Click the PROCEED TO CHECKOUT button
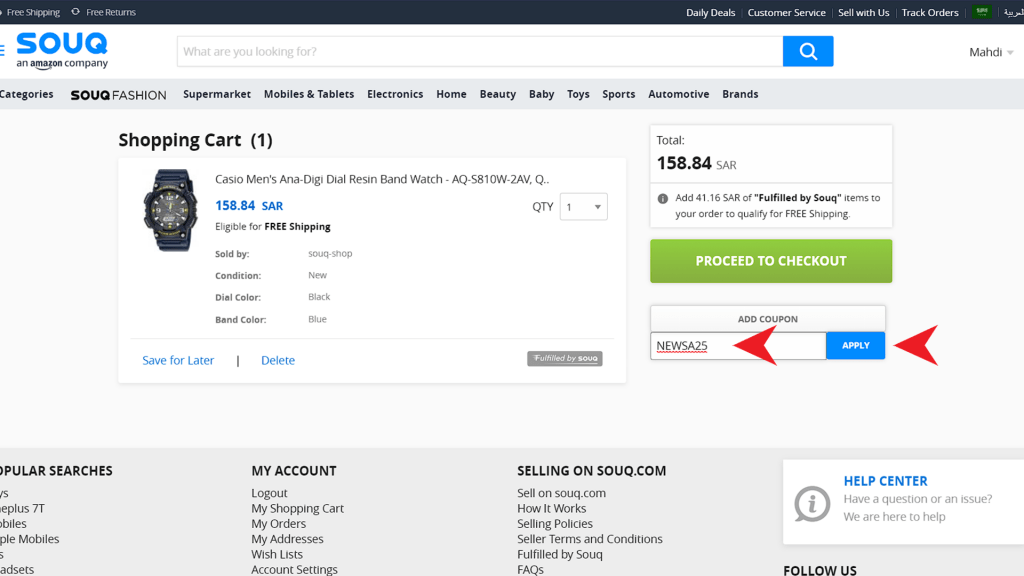This screenshot has height=576, width=1024. click(x=770, y=260)
